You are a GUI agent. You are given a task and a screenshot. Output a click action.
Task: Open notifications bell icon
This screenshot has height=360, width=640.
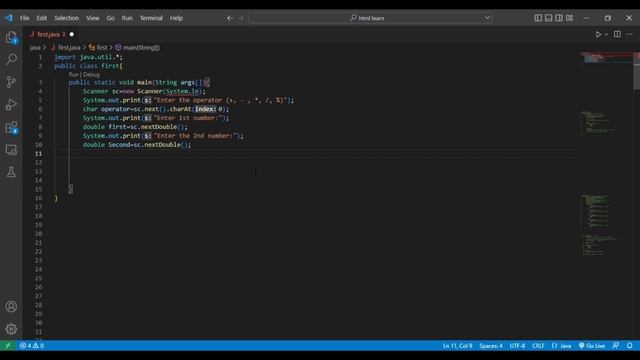[630, 346]
